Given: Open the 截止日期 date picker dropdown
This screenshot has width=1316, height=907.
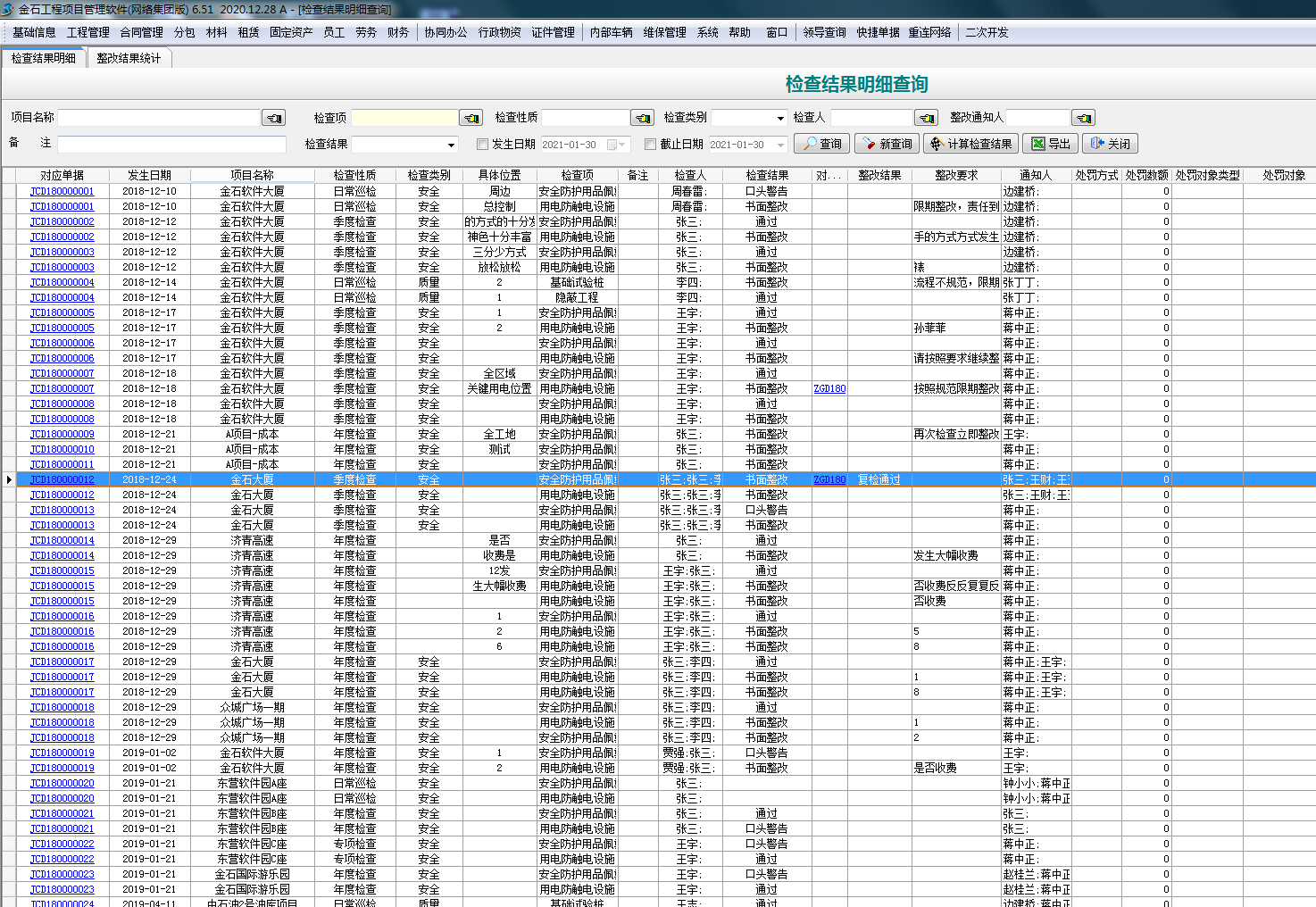Looking at the screenshot, I should 781,145.
